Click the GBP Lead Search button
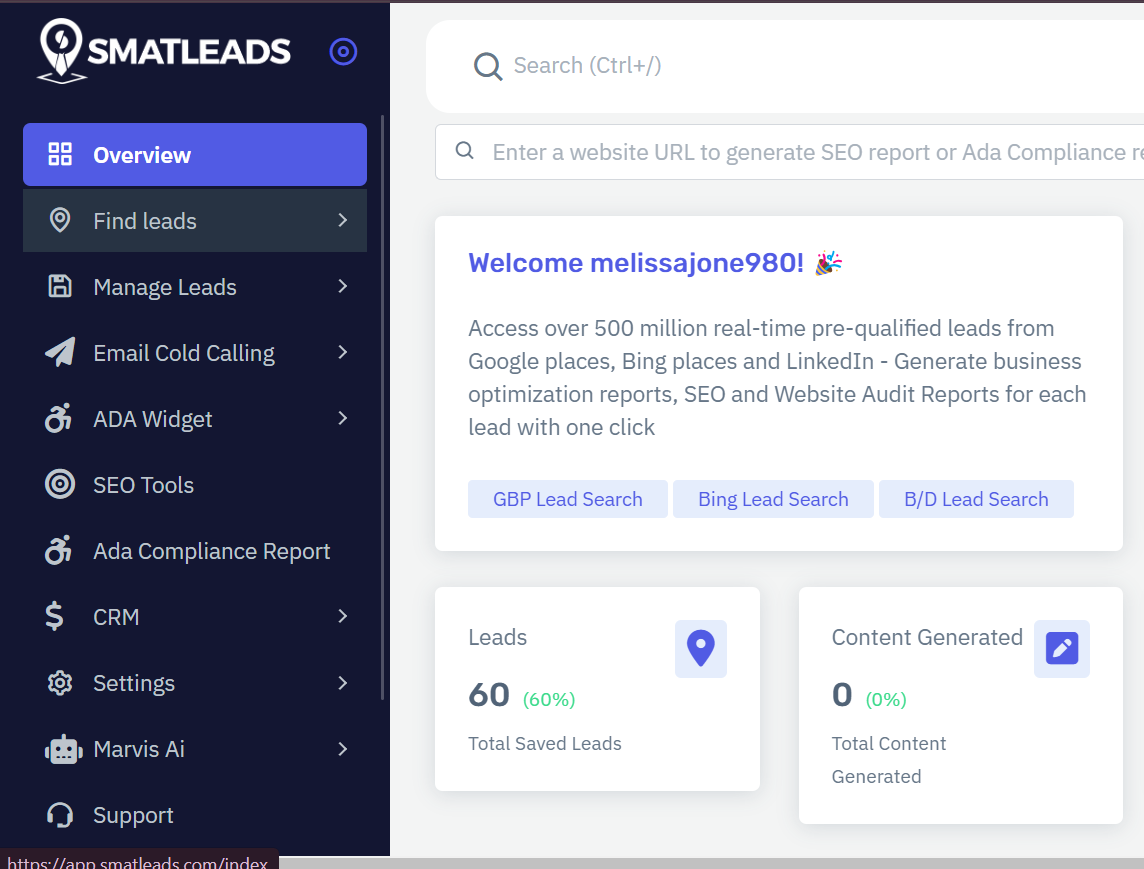The image size is (1144, 869). (567, 499)
